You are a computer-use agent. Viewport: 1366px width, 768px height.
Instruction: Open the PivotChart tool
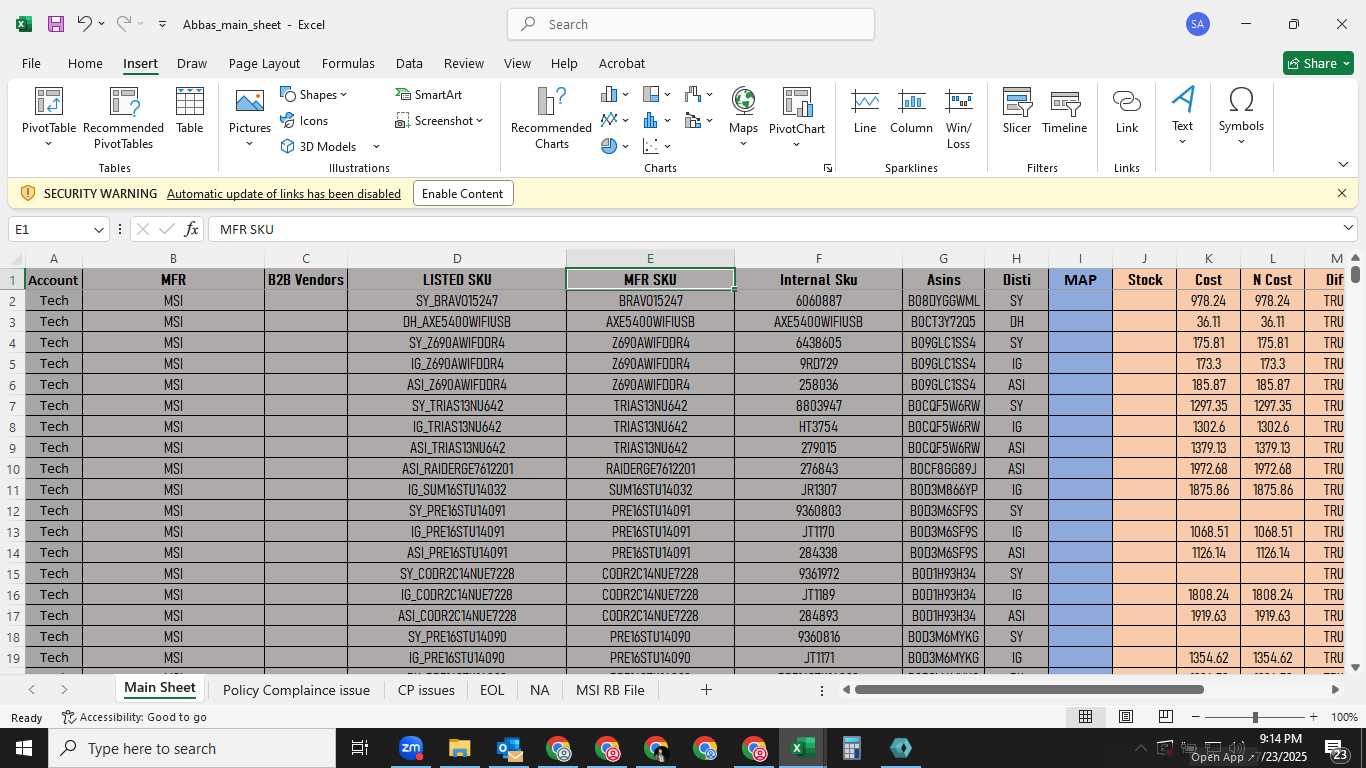pos(797,118)
